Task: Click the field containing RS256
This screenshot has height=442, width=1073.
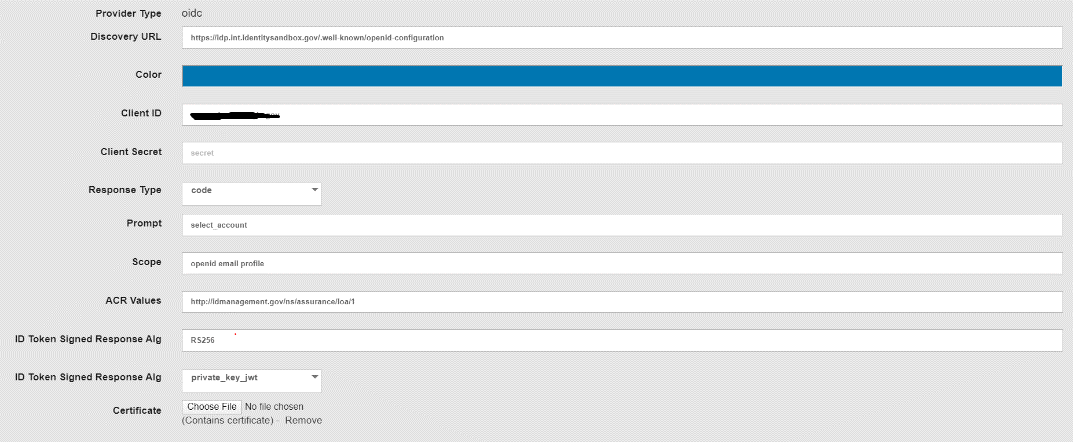Action: pos(620,340)
